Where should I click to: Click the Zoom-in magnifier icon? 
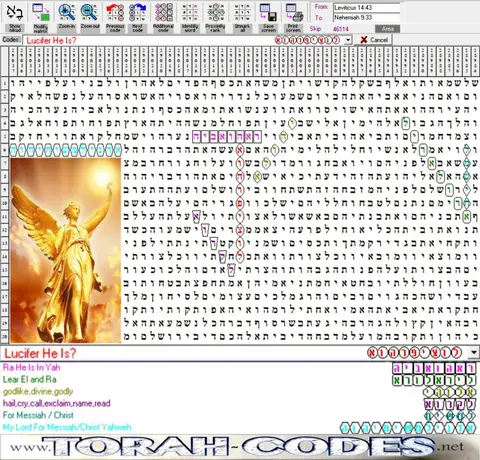pos(66,12)
